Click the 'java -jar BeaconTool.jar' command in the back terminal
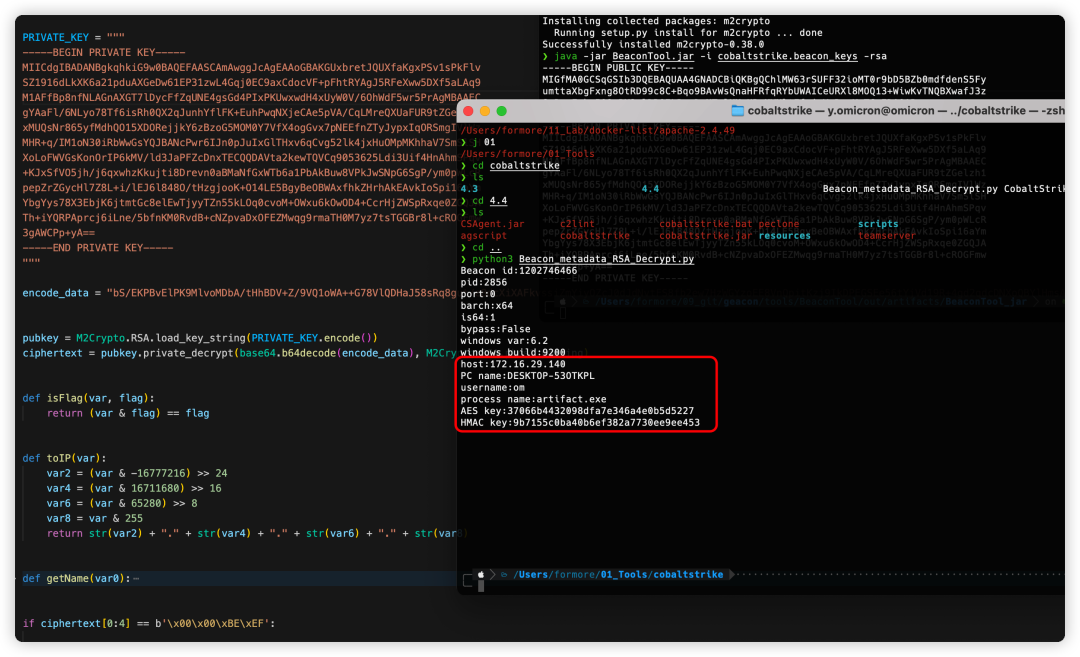1080x657 pixels. tap(720, 56)
